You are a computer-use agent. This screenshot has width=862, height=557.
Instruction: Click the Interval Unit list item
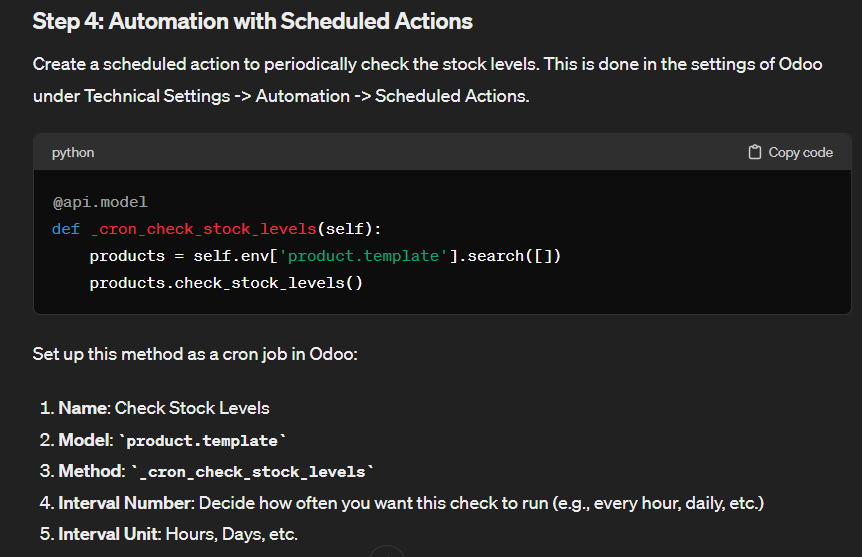click(x=169, y=534)
